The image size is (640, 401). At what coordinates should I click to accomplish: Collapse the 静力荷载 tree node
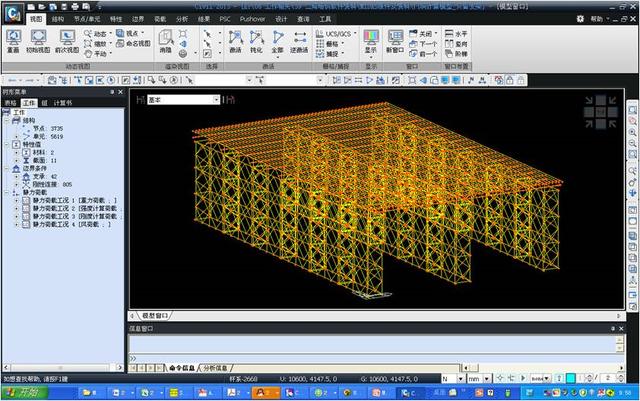[x=7, y=192]
